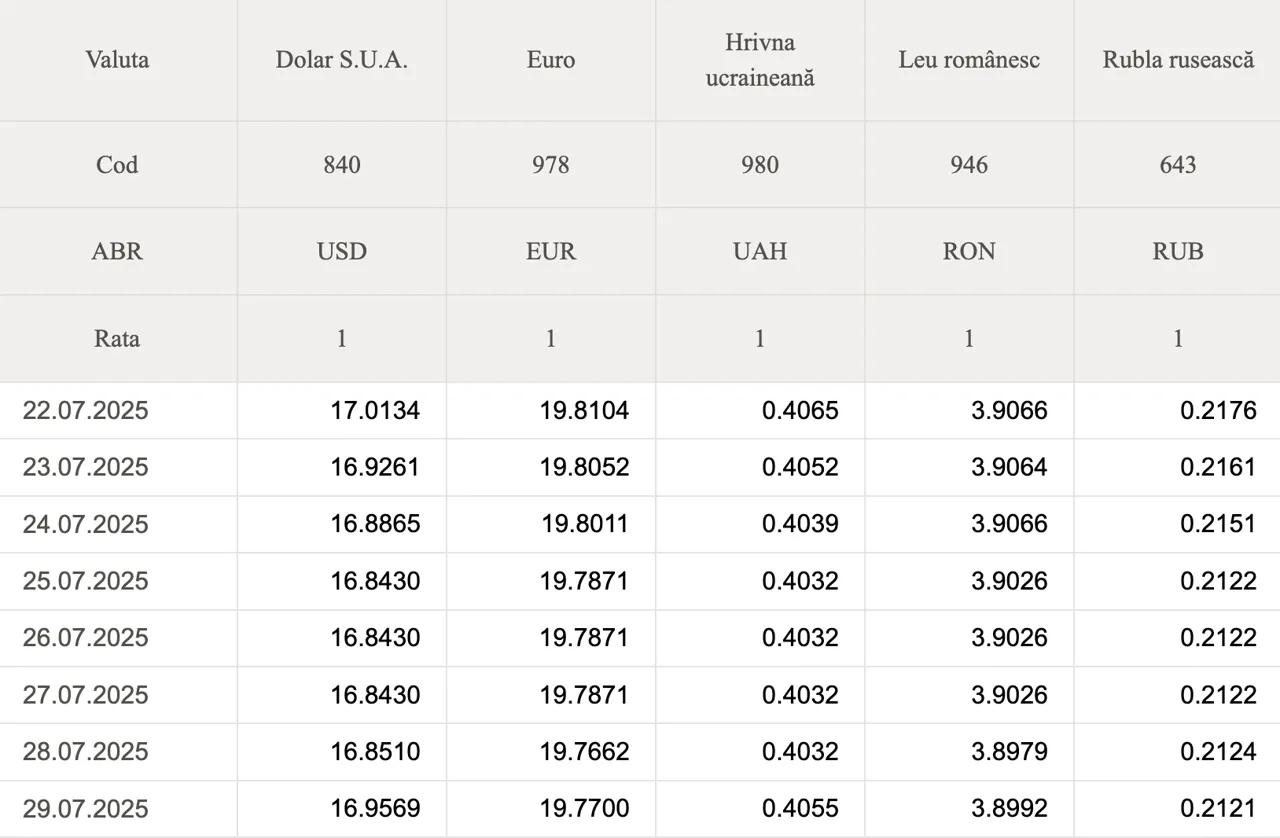Select the Leu românesc header cell
The height and width of the screenshot is (838, 1280).
coord(969,60)
